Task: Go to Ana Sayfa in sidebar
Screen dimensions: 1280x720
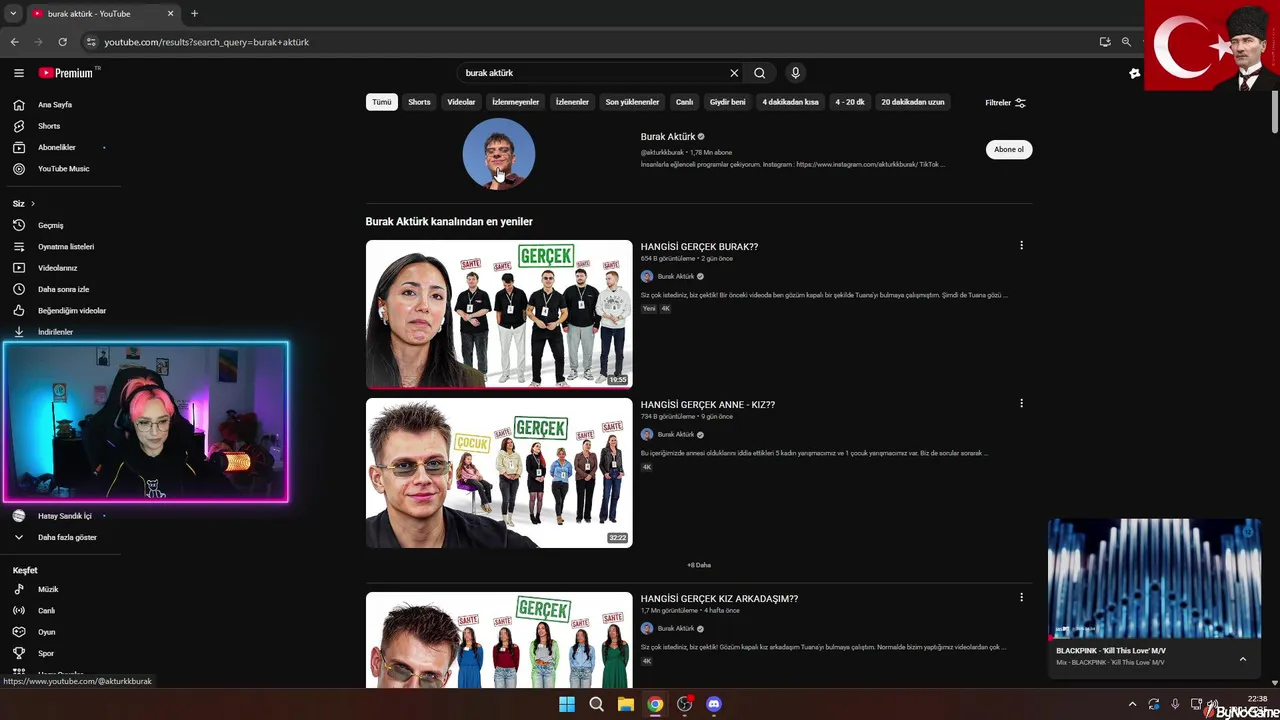Action: click(x=55, y=105)
